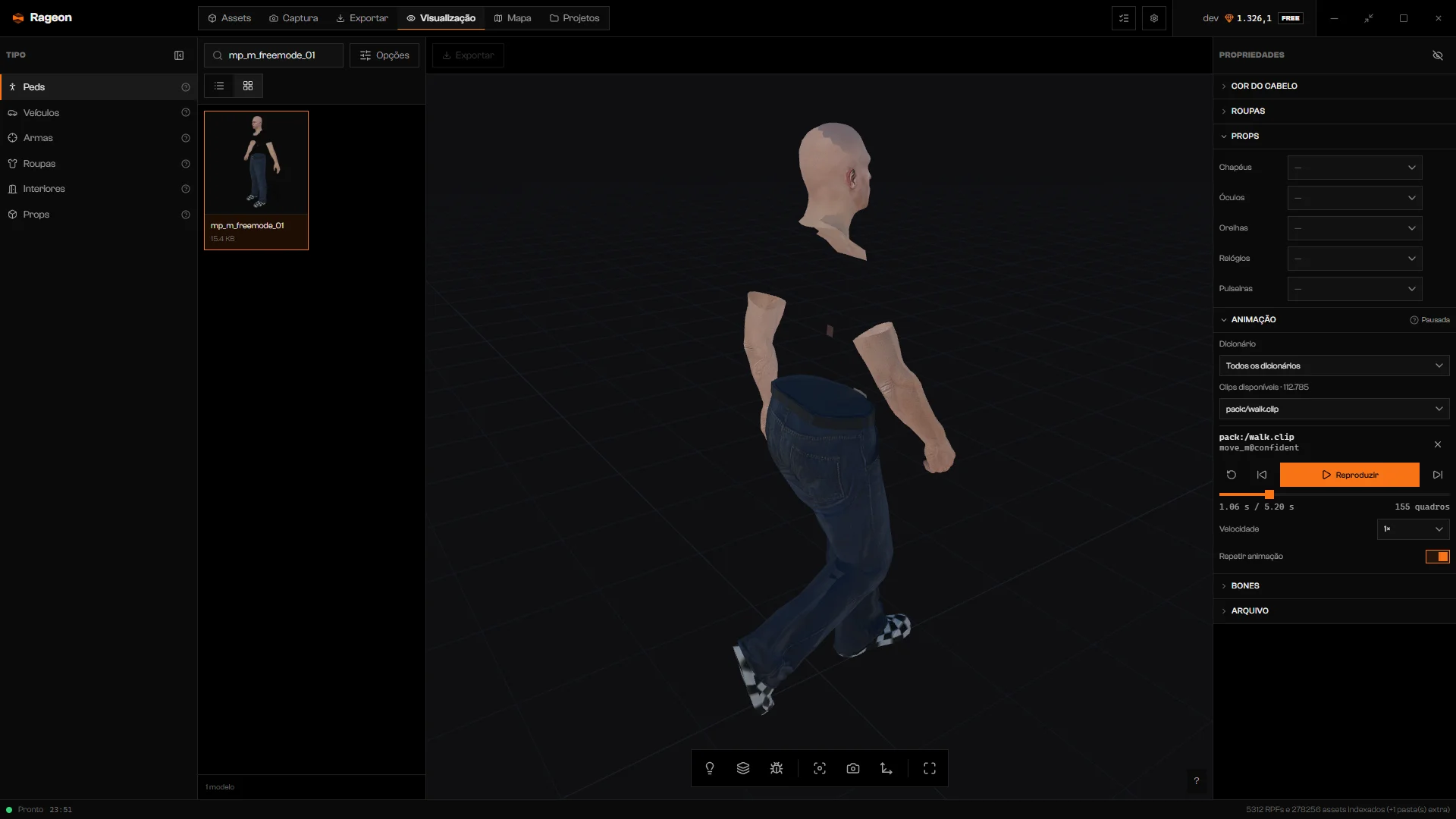The height and width of the screenshot is (819, 1456).
Task: Select Veículos in the type list
Action: point(99,112)
